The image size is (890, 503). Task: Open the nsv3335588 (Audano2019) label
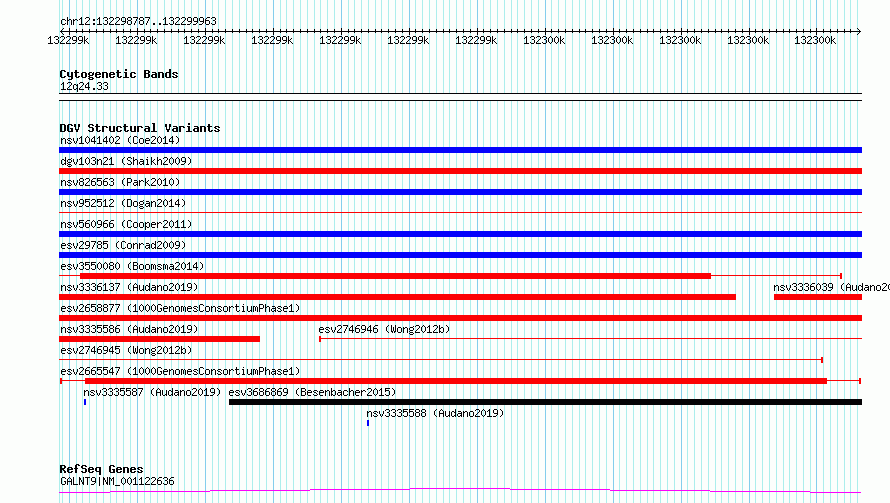(x=435, y=413)
